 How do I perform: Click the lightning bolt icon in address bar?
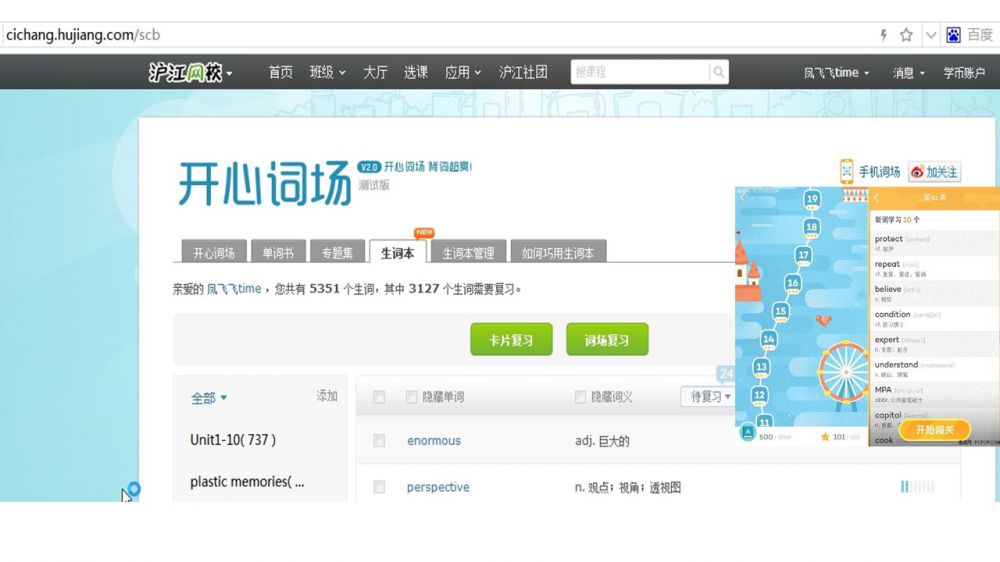(x=883, y=35)
